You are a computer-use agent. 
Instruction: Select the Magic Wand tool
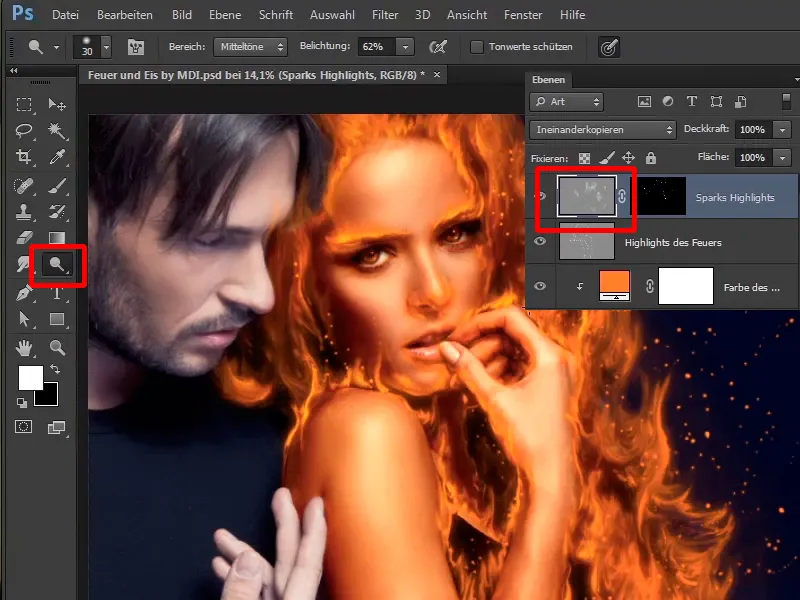pyautogui.click(x=57, y=131)
